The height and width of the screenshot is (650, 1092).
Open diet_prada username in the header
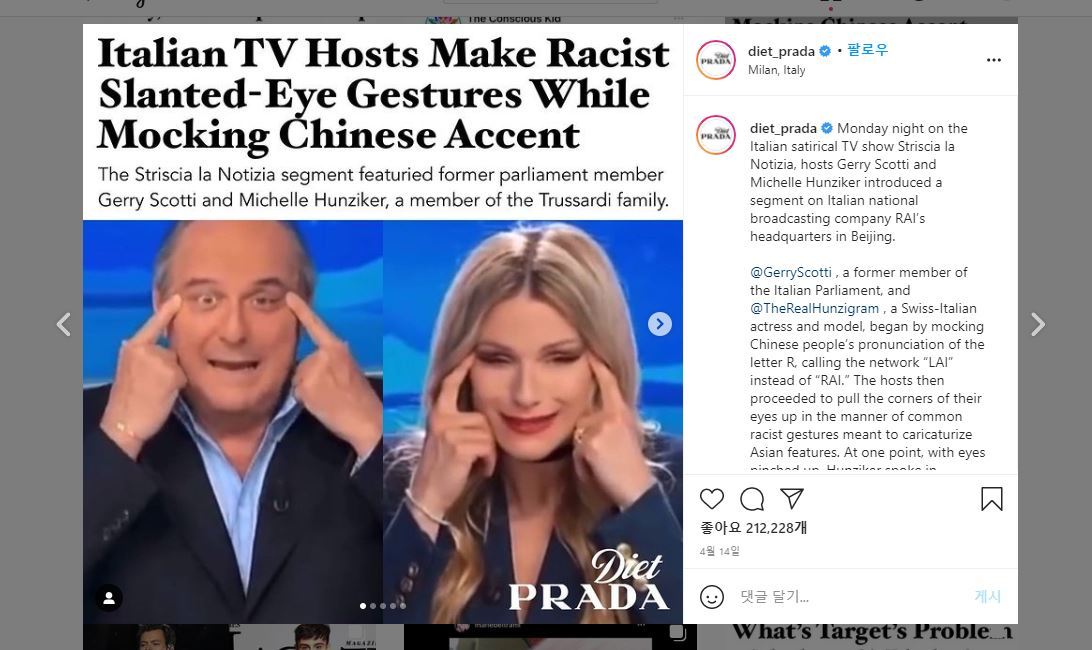[781, 51]
